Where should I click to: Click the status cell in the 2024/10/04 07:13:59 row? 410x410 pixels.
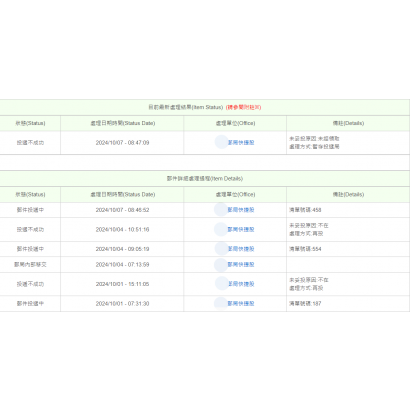click(30, 265)
